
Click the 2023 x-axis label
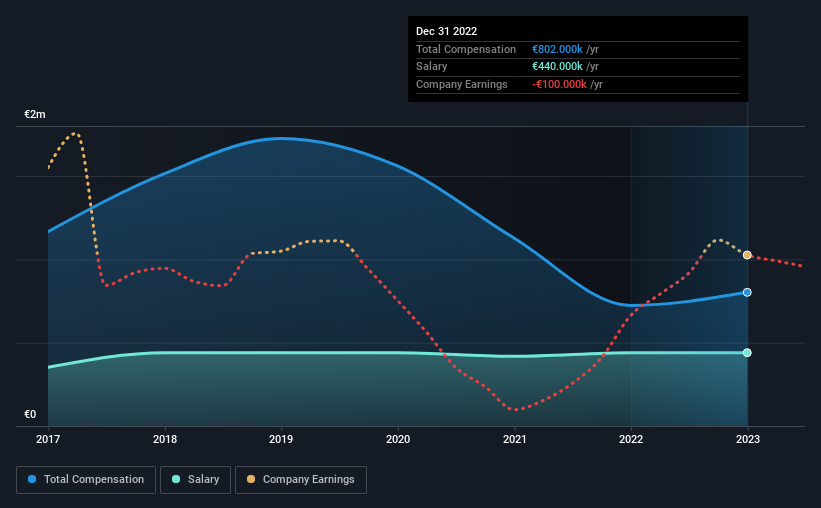748,439
